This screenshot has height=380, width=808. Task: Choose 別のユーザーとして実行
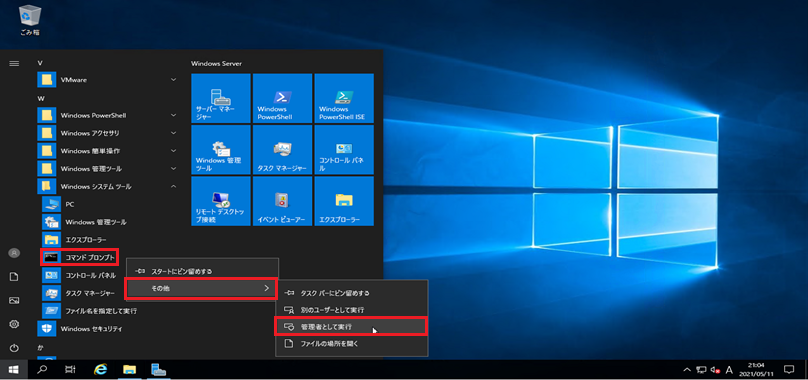pyautogui.click(x=352, y=310)
